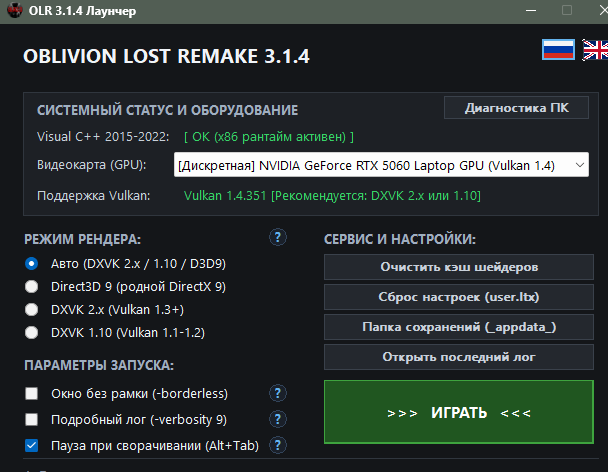Uncheck Пауза при сворачивании (Alt+Tab)
Screen dimensions: 608x472
[31, 445]
